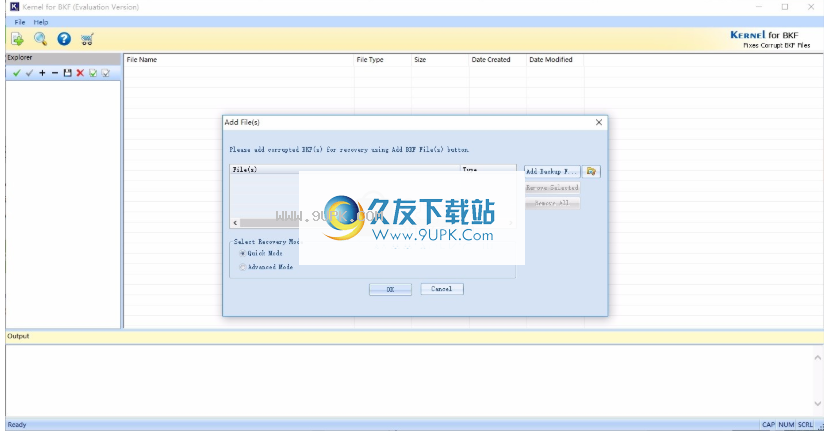Click File(s) column header in dialog

[345, 169]
